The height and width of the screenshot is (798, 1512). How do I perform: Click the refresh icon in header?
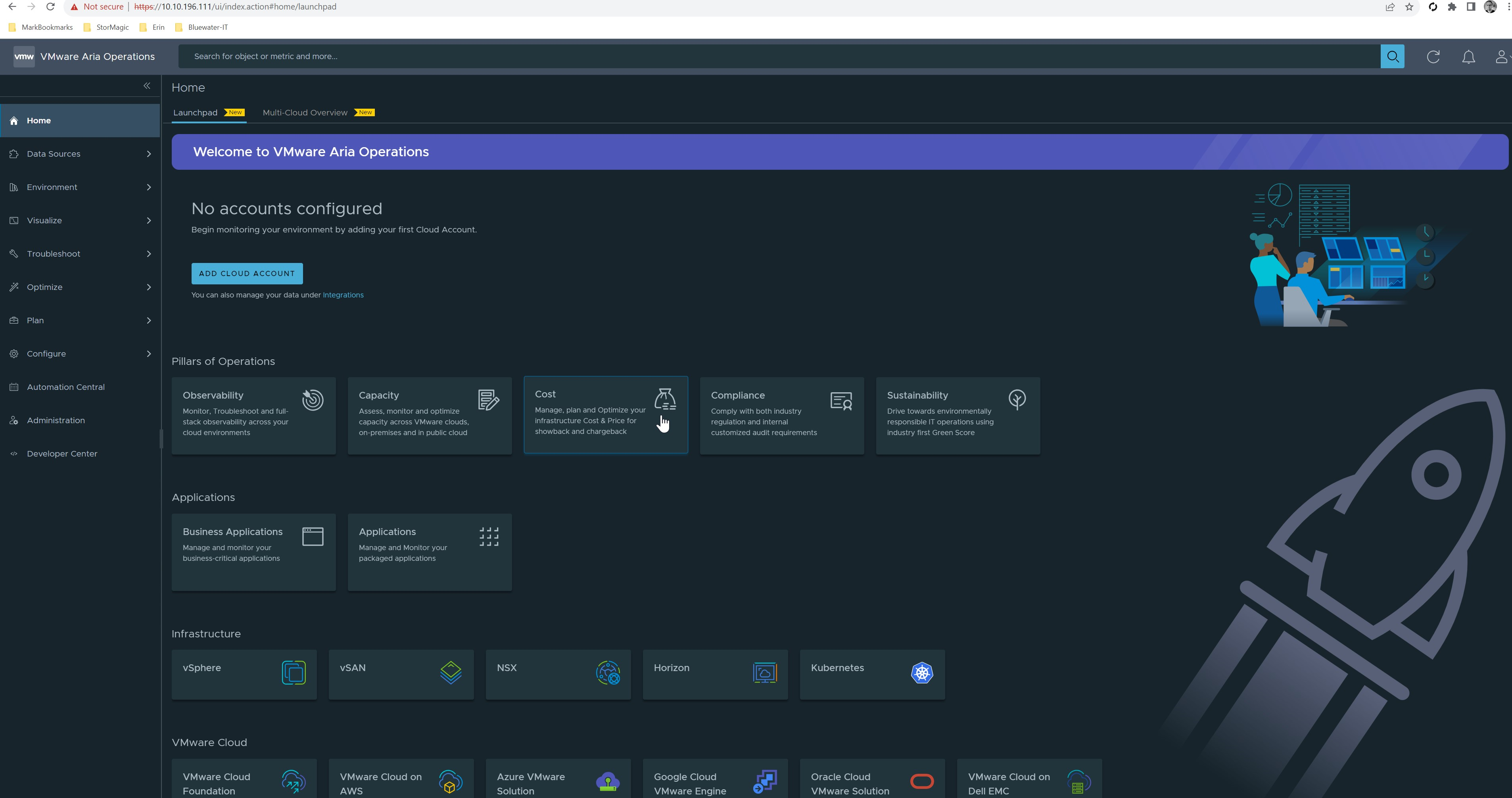coord(1433,56)
